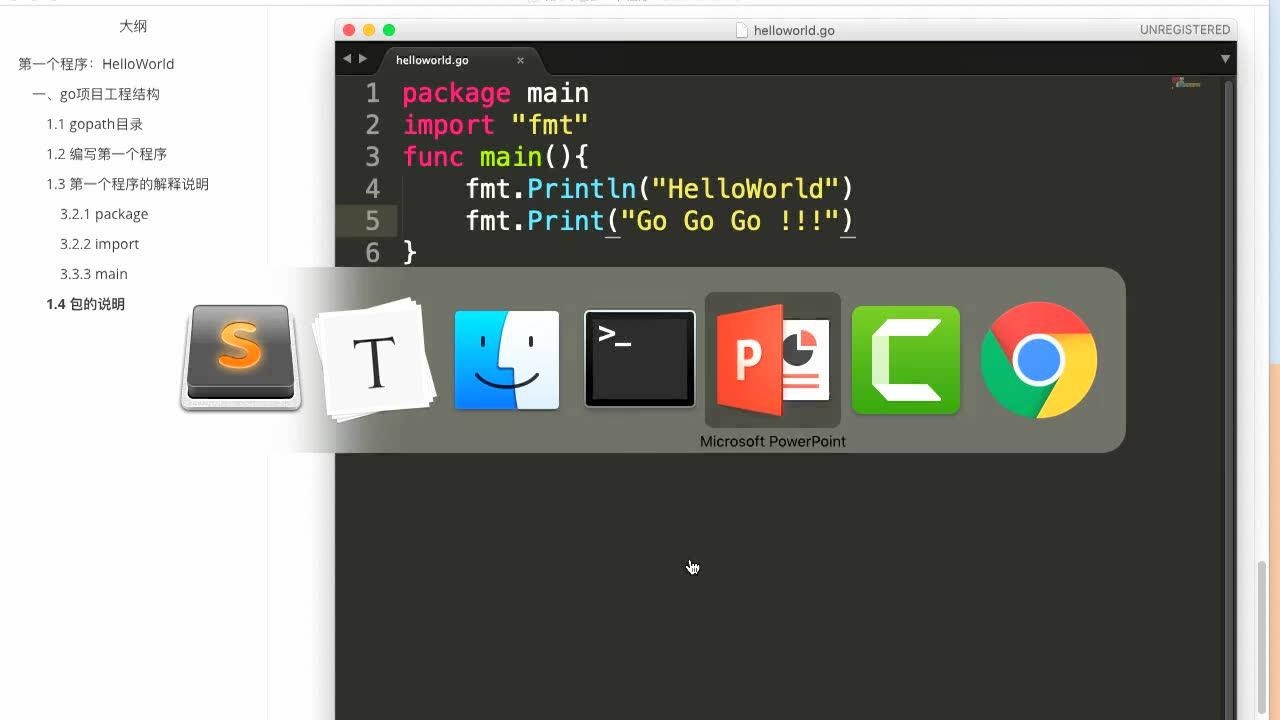Click the 大纲 outline header
The image size is (1280, 720).
click(x=133, y=26)
